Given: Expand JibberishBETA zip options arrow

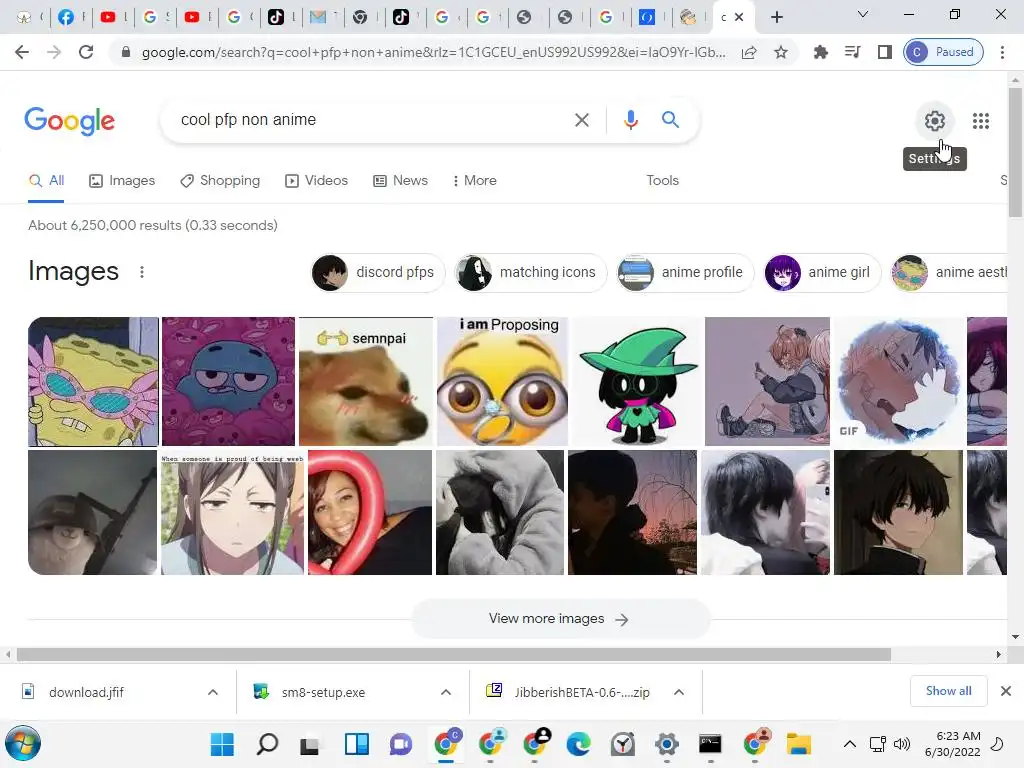Looking at the screenshot, I should click(x=679, y=692).
